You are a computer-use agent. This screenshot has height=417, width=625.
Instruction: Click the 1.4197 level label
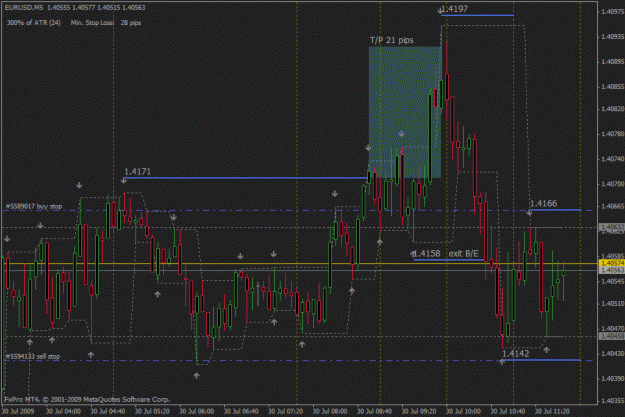click(x=455, y=9)
